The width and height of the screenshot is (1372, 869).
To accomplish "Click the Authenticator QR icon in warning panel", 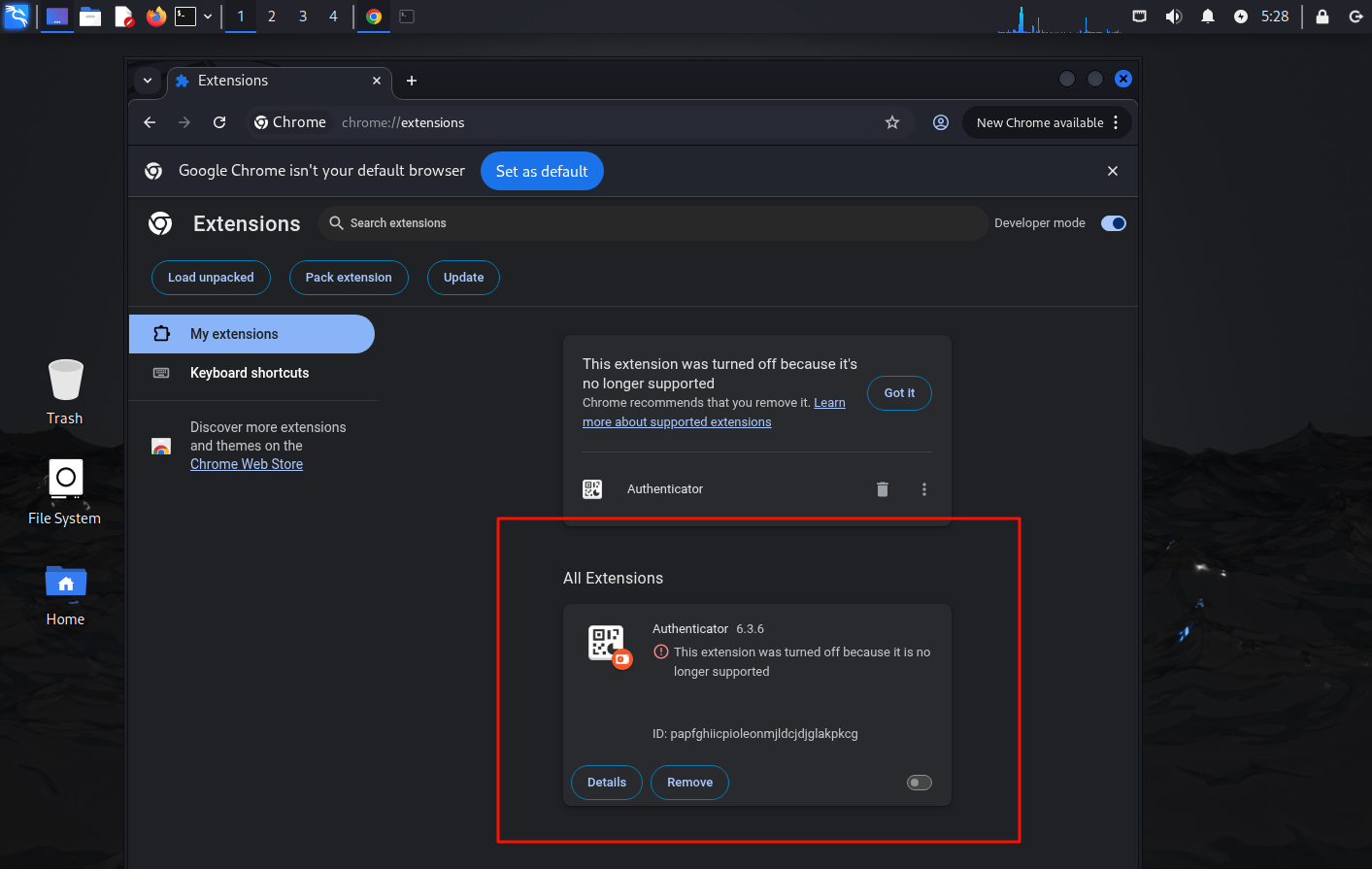I will point(592,489).
